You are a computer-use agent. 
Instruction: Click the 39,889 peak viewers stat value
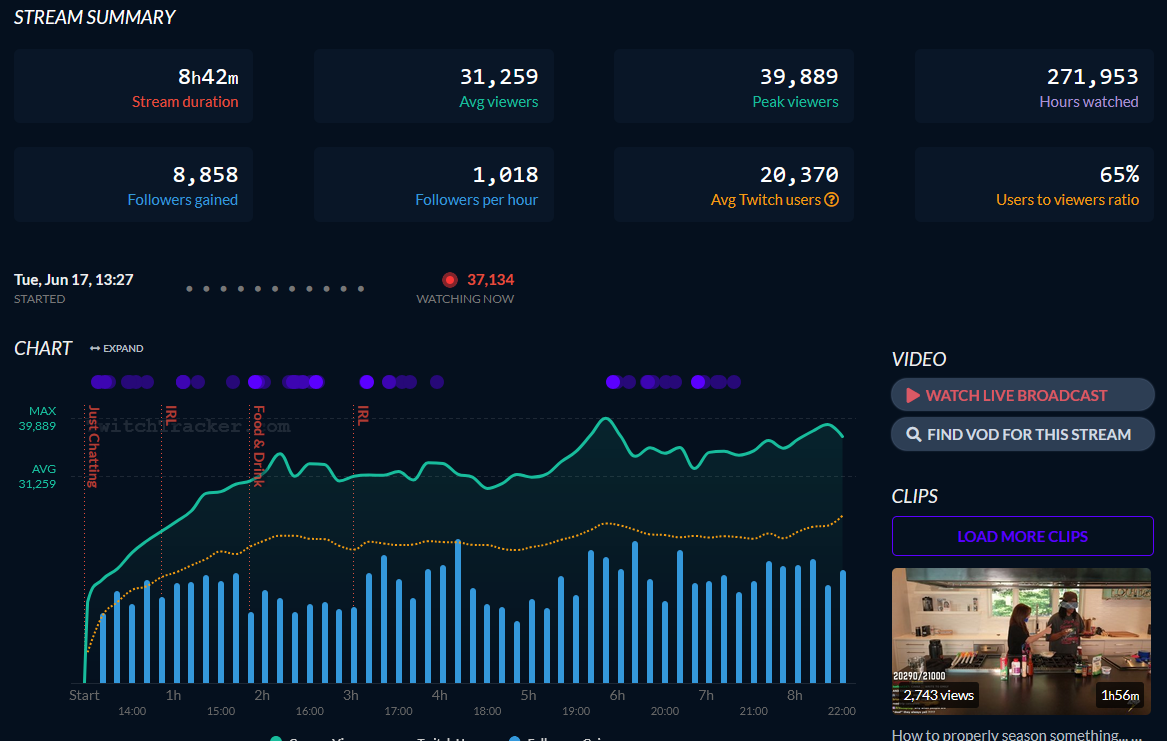pyautogui.click(x=799, y=77)
